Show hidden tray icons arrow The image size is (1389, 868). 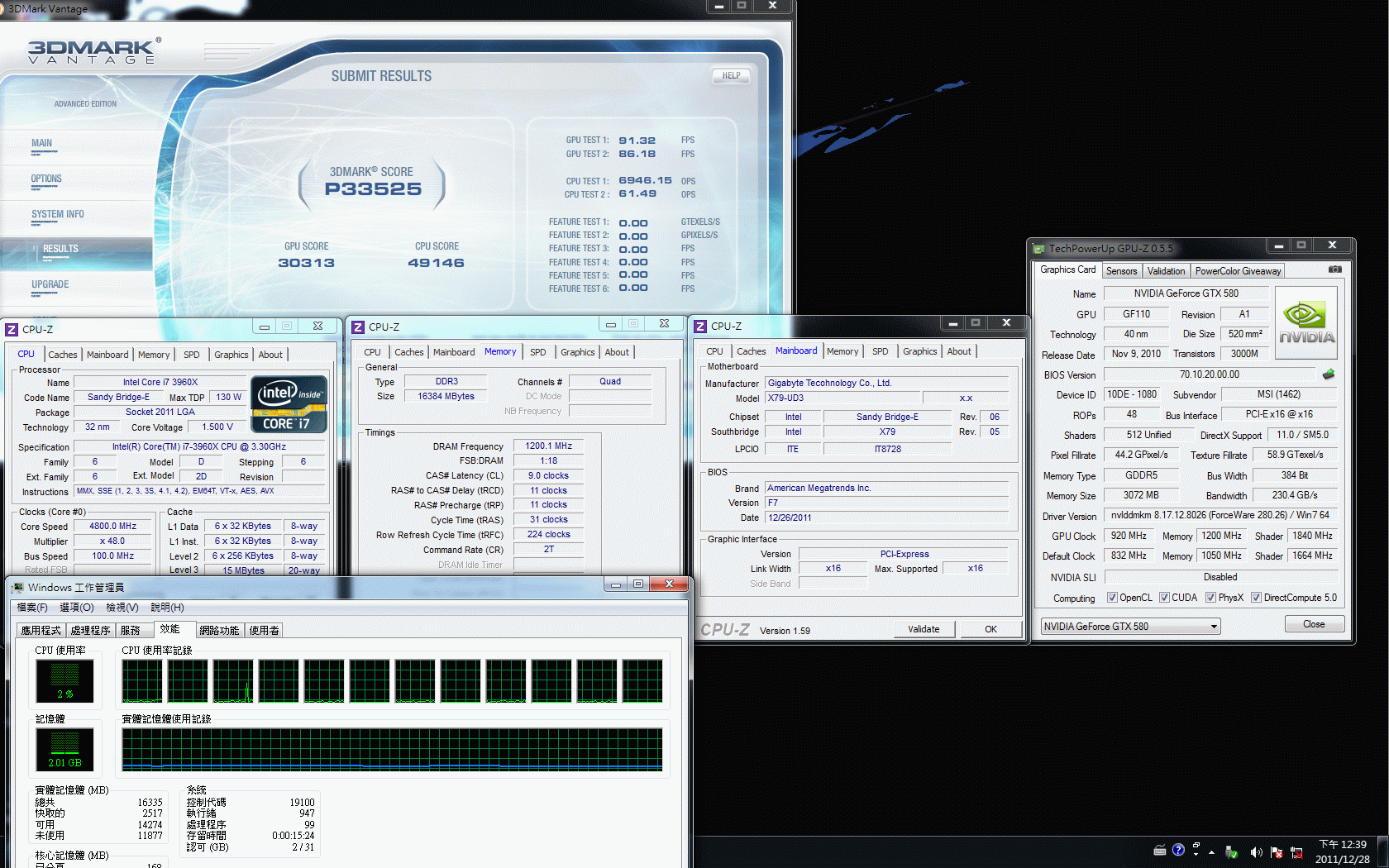pos(1211,852)
